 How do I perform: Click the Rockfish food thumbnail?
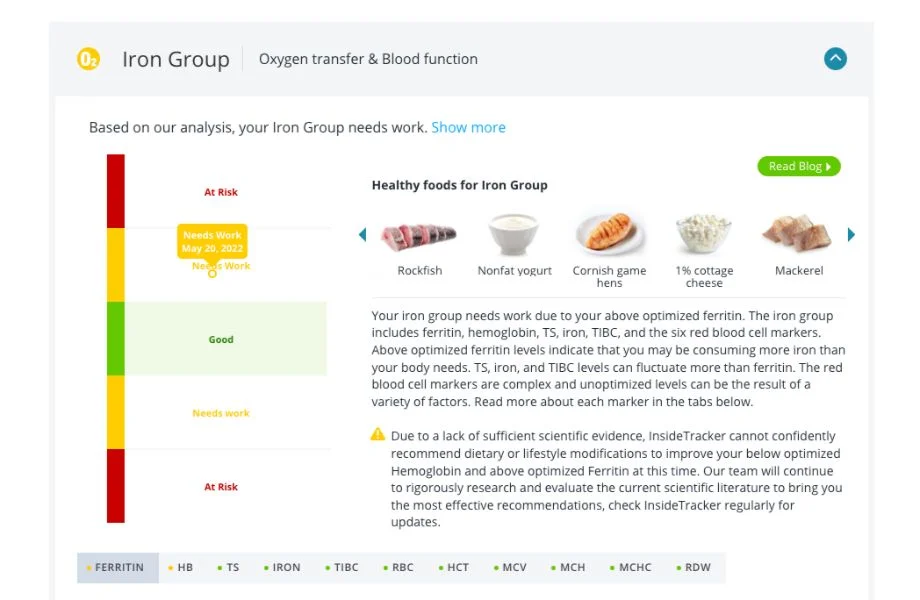click(419, 234)
